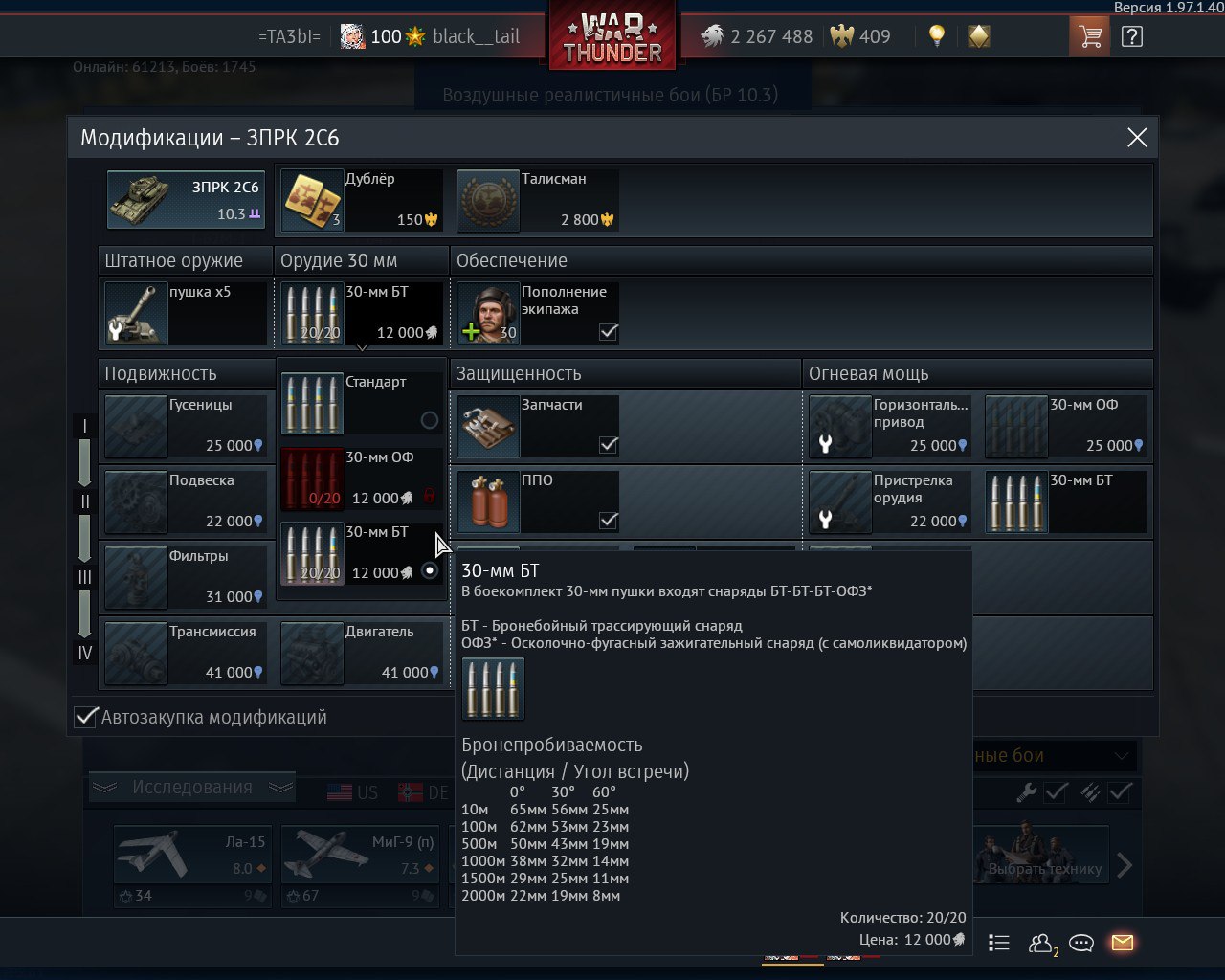The image size is (1225, 980).
Task: Research the Фильтры filters modification
Action: coord(186,577)
